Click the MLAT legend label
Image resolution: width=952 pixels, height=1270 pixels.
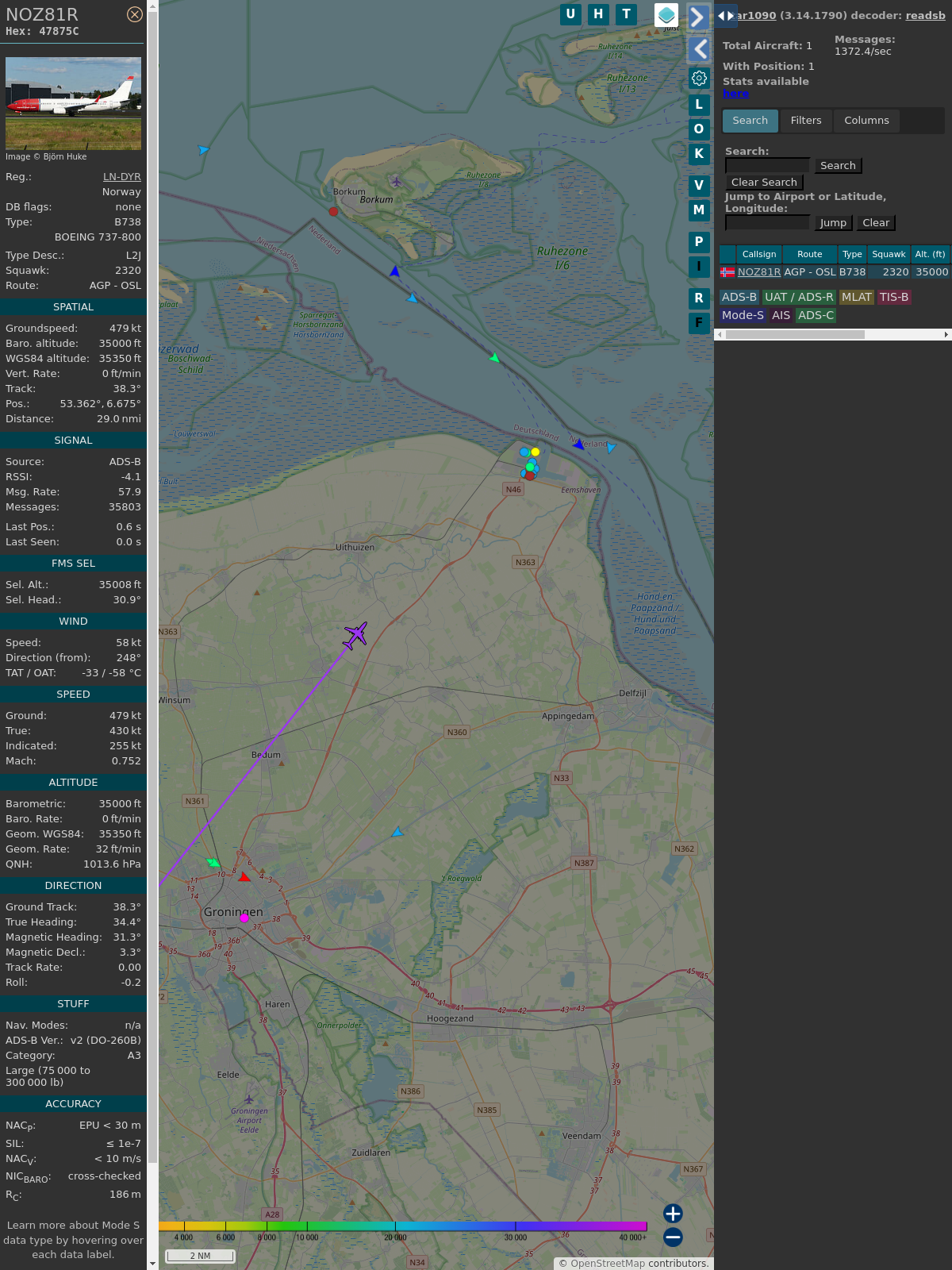[x=857, y=297]
